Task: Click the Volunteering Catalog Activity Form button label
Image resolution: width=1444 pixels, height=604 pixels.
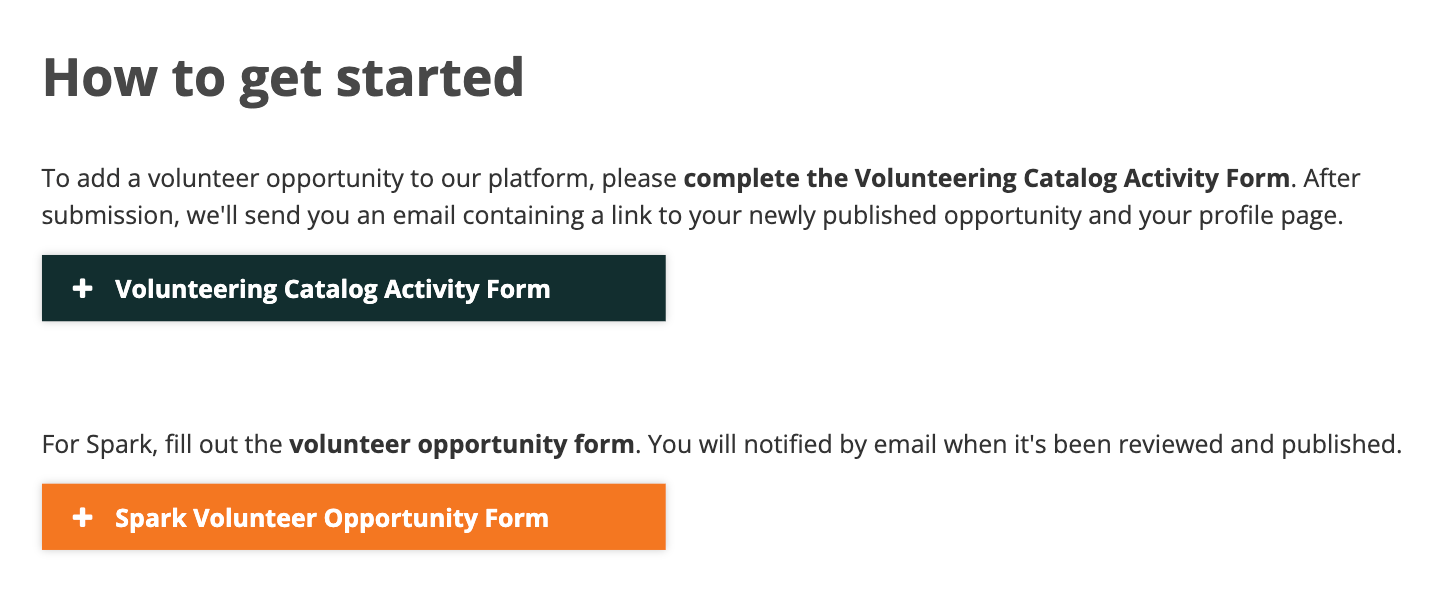Action: pos(332,288)
